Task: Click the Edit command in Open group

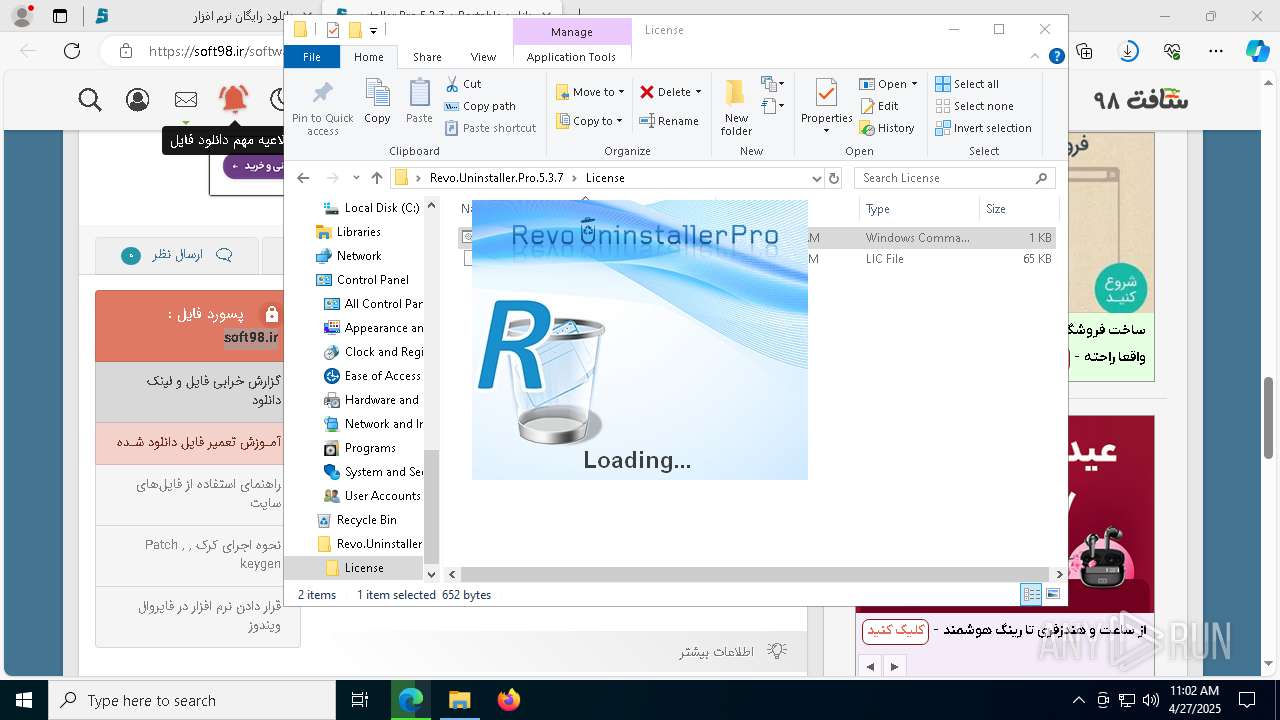Action: (x=879, y=106)
